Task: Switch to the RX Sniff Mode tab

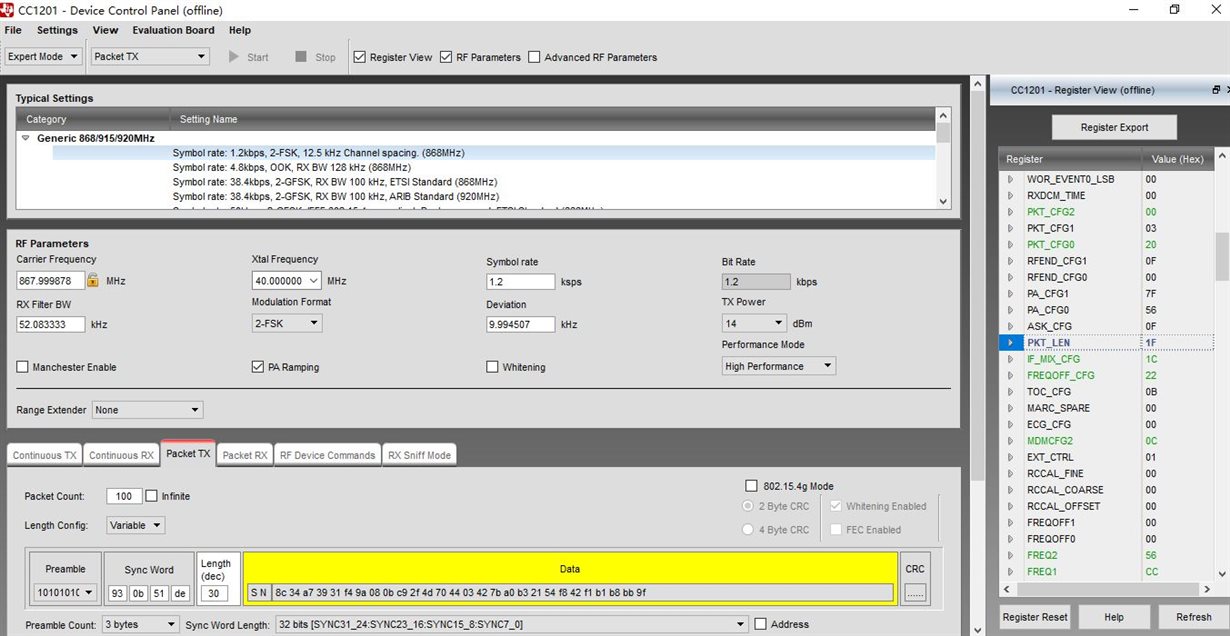Action: [x=420, y=455]
